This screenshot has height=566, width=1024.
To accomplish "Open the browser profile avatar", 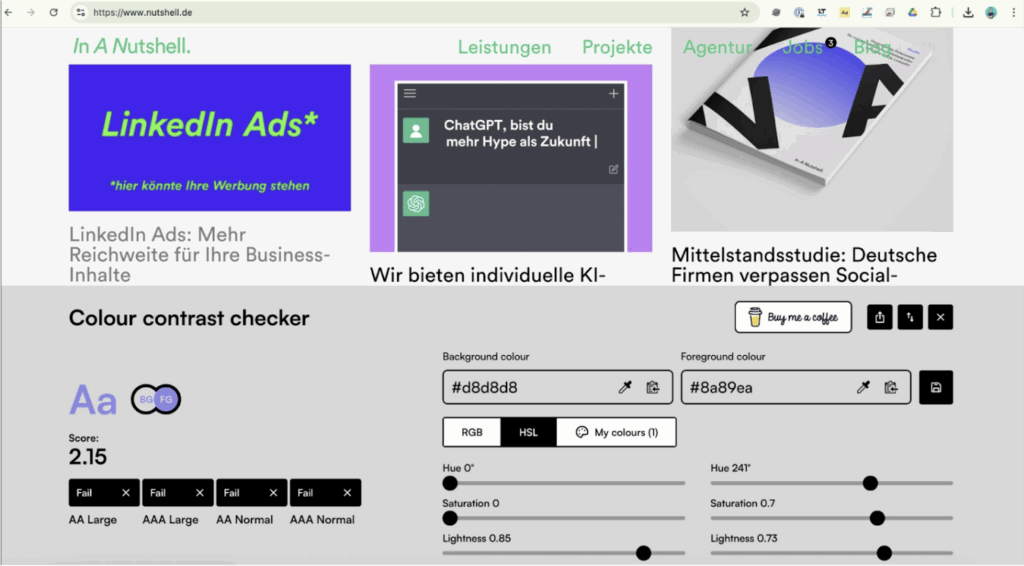I will click(991, 12).
